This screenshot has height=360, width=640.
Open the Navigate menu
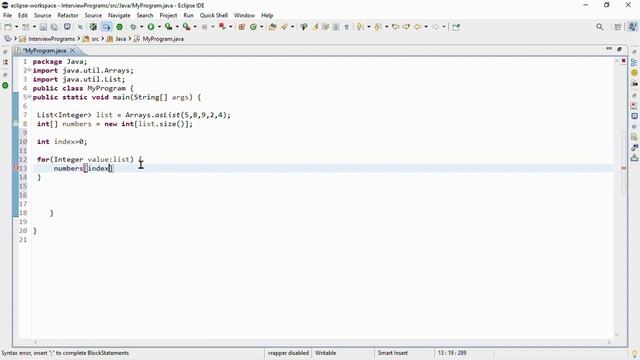[x=119, y=15]
